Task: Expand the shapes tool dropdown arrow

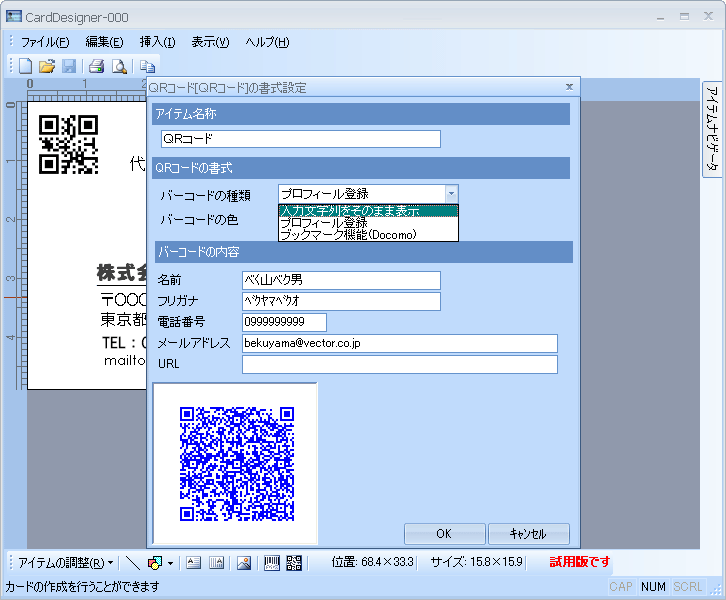Action: 170,563
